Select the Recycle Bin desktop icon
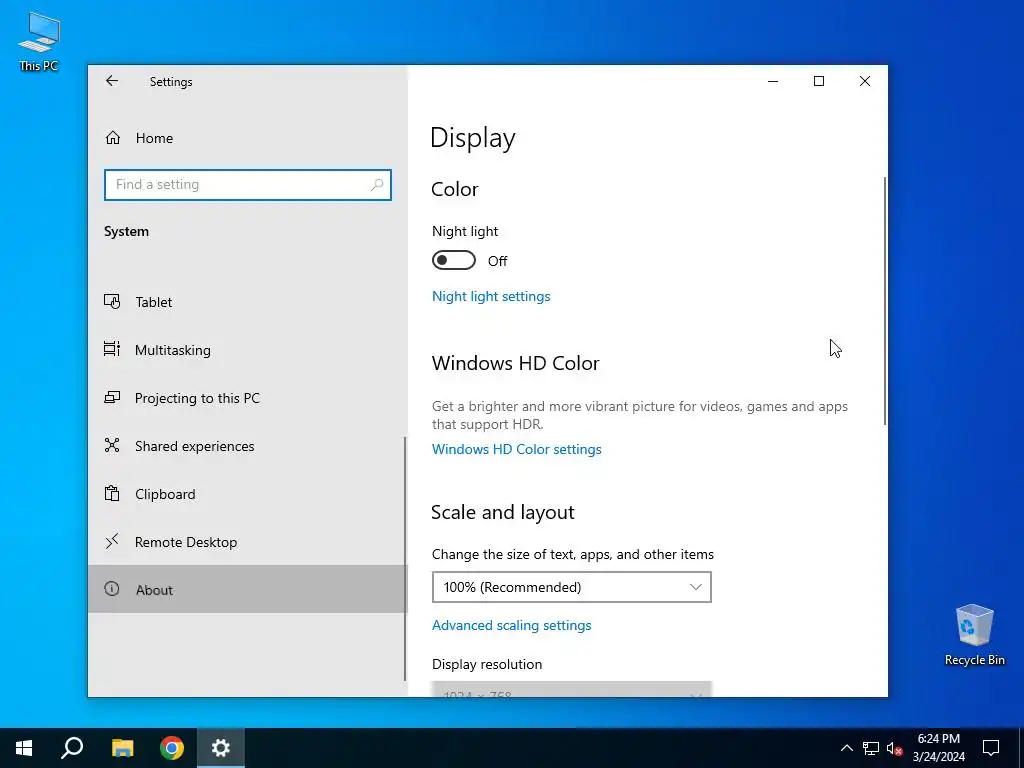 click(974, 635)
